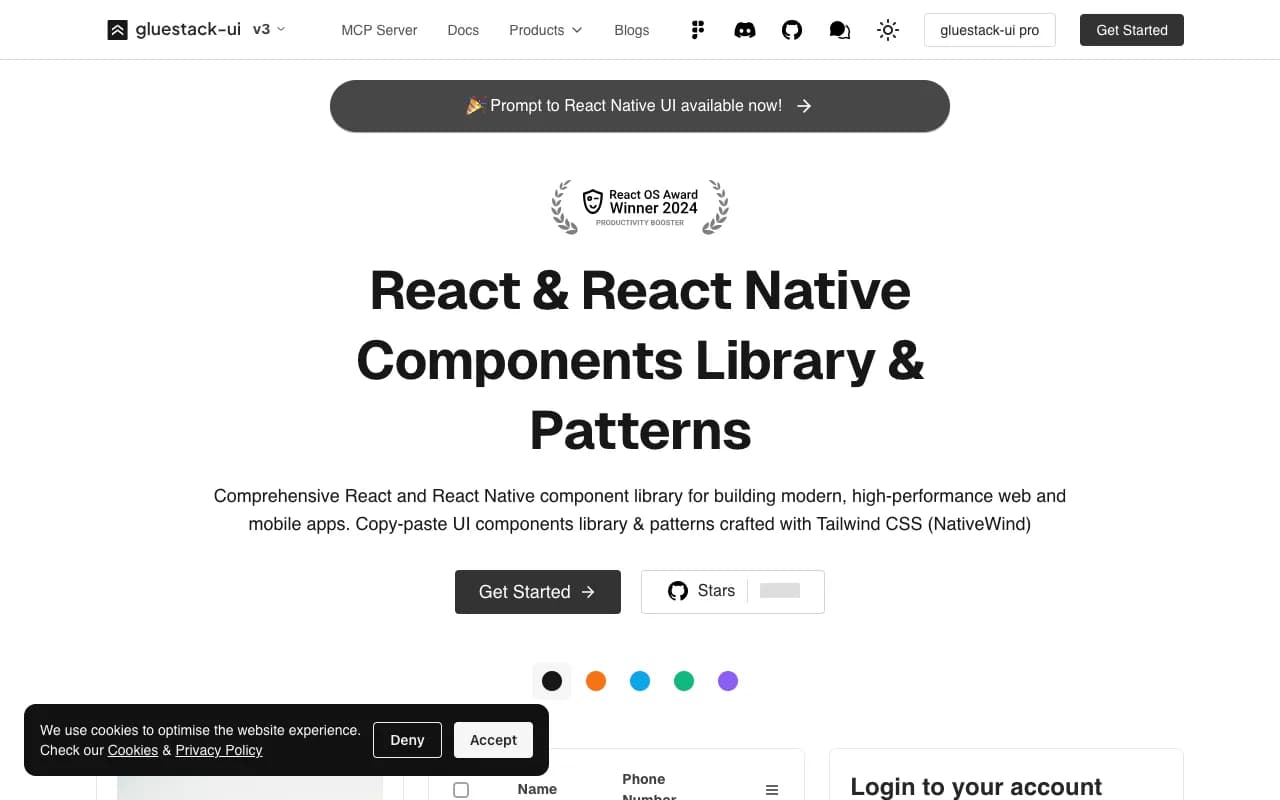Expand the v3 version dropdown
The width and height of the screenshot is (1280, 800).
pyautogui.click(x=268, y=29)
